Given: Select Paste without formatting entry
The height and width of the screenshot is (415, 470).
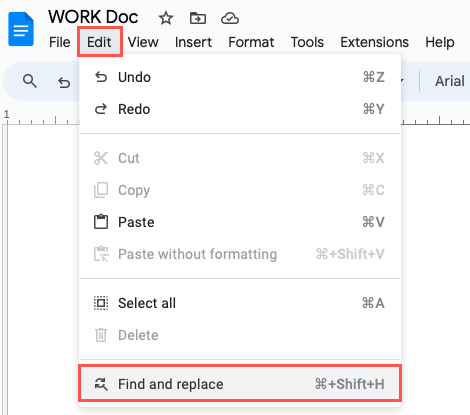Looking at the screenshot, I should tap(240, 254).
